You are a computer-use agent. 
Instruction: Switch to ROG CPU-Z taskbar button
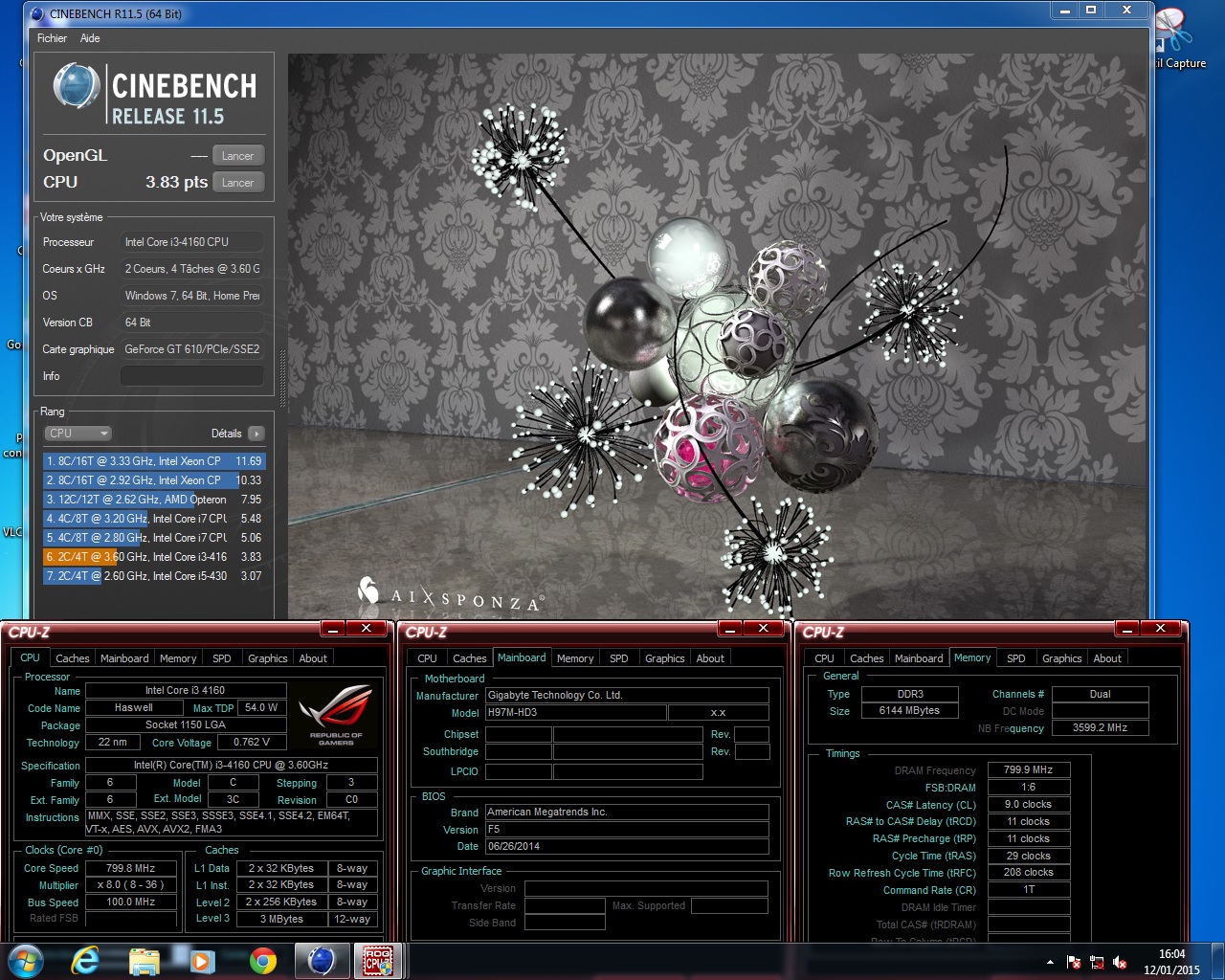point(378,961)
